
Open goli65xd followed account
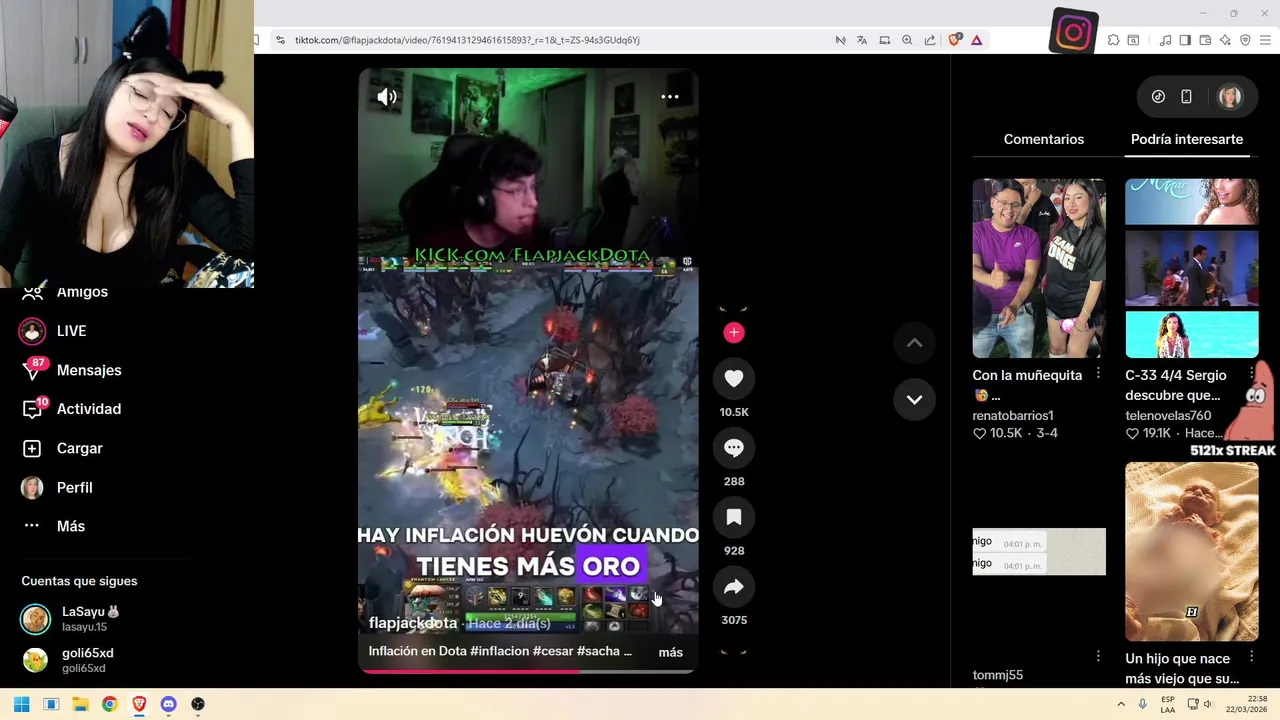click(86, 660)
